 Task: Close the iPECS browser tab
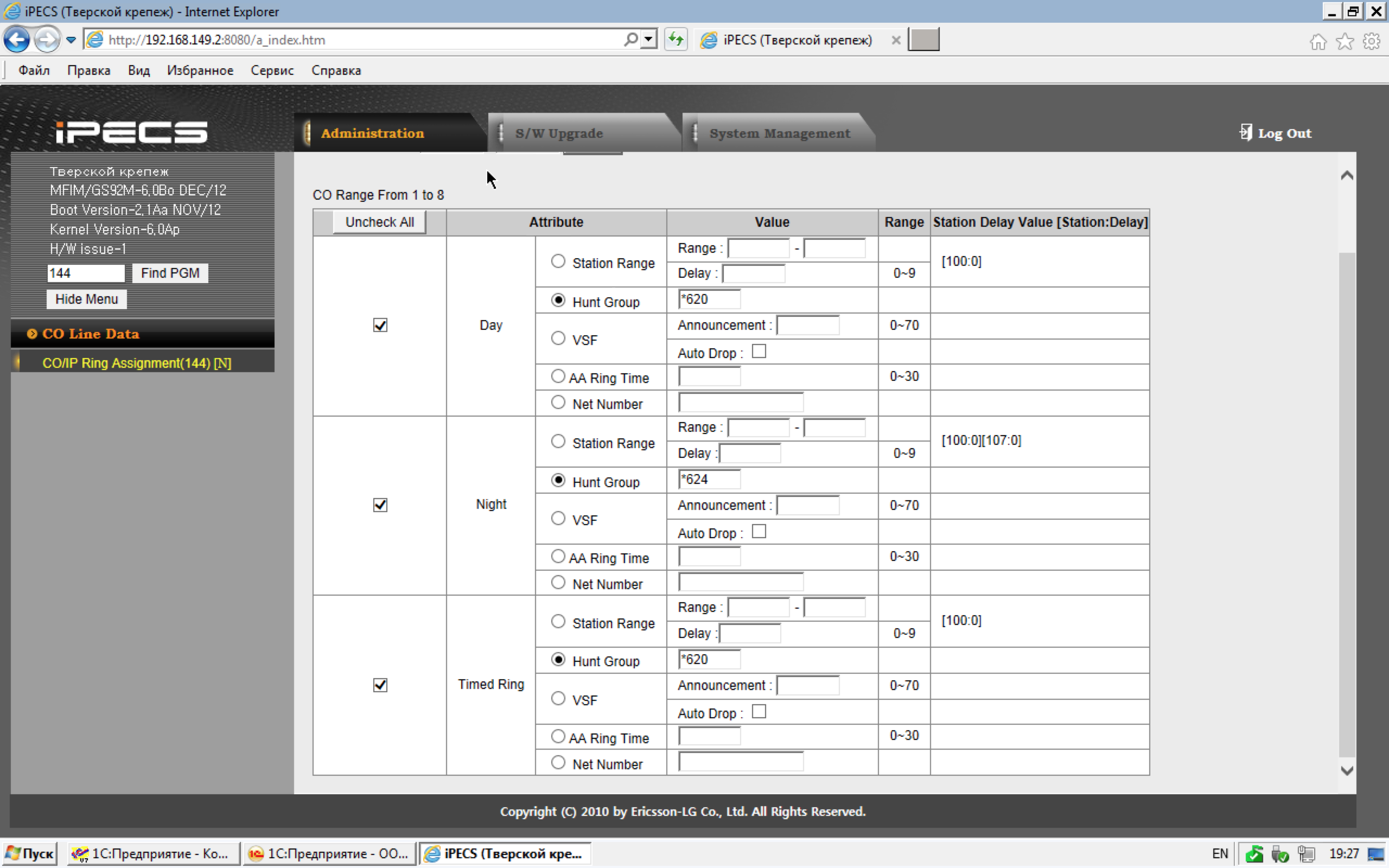click(895, 40)
